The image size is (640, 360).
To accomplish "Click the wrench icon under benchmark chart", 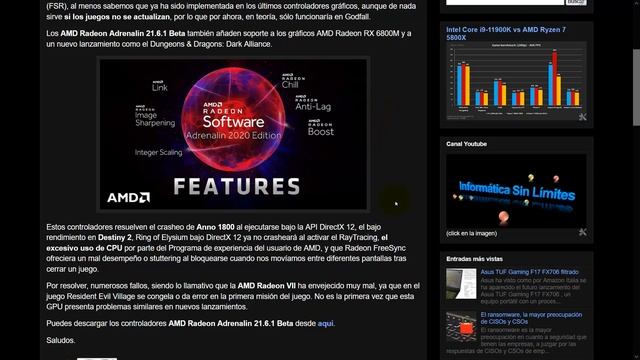I will [582, 117].
